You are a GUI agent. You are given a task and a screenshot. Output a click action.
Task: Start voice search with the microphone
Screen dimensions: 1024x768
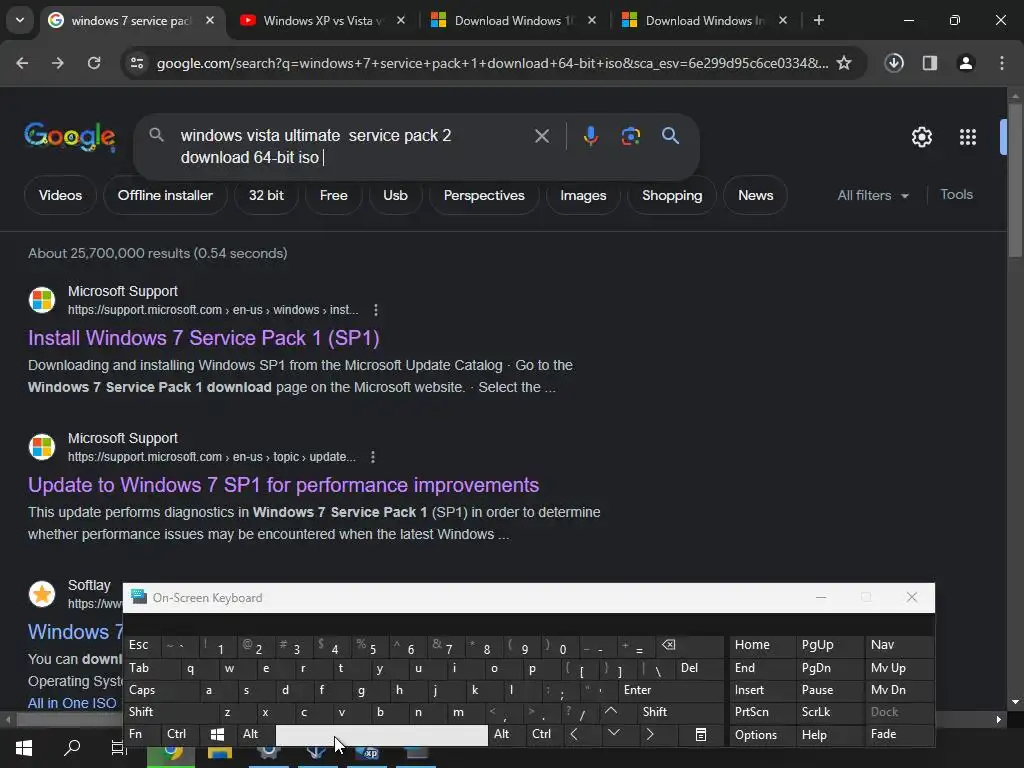[x=590, y=136]
